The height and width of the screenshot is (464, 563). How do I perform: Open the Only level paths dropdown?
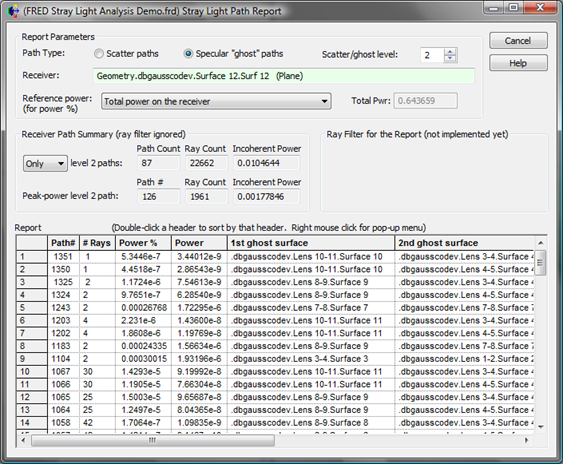tap(45, 163)
